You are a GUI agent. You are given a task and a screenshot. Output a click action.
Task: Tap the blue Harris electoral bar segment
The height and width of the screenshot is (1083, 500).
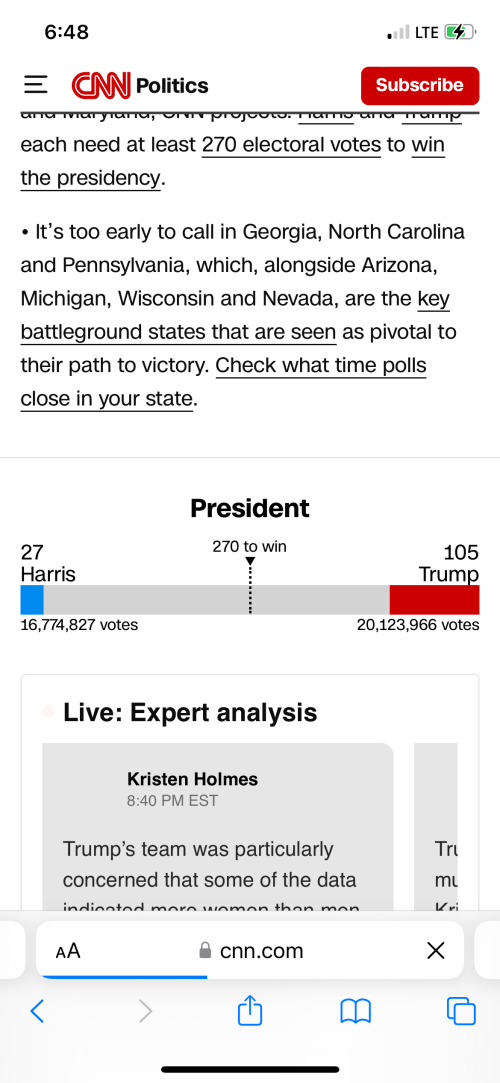pos(32,600)
